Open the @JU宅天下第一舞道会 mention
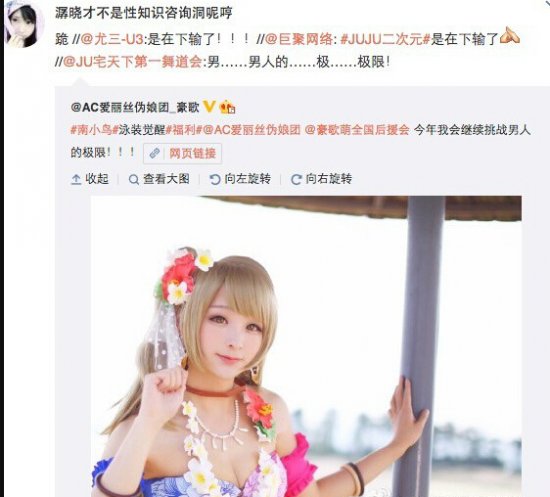This screenshot has height=497, width=550. [x=132, y=62]
